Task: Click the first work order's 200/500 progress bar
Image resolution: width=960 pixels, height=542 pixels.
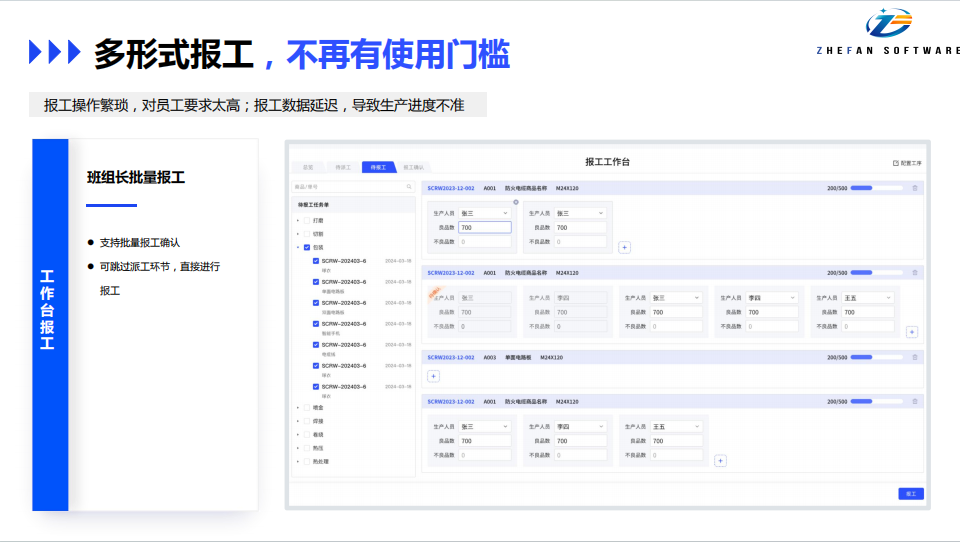Action: pos(875,188)
